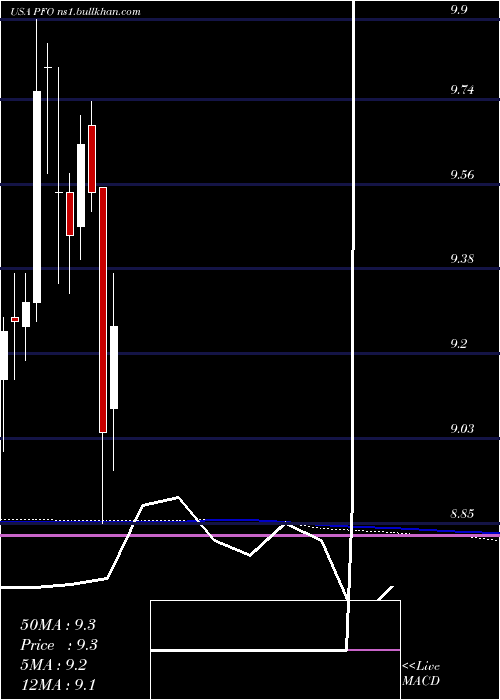Click the 'USA PFO ns1.bullkhan.com' title text
Viewport: 500px width, 700px height.
[x=75, y=12]
